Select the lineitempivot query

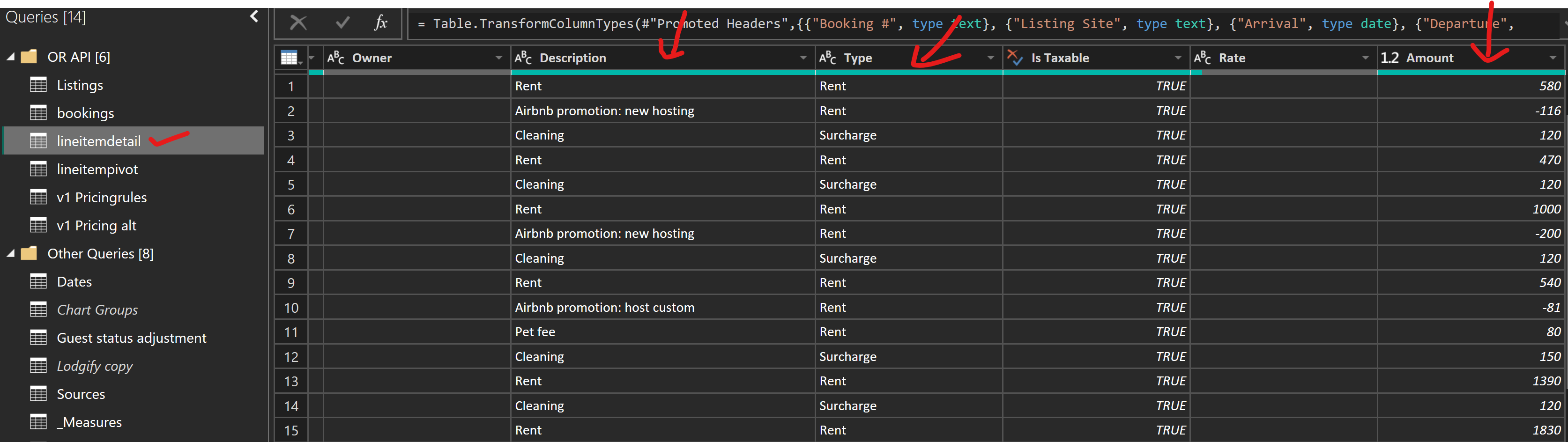97,169
